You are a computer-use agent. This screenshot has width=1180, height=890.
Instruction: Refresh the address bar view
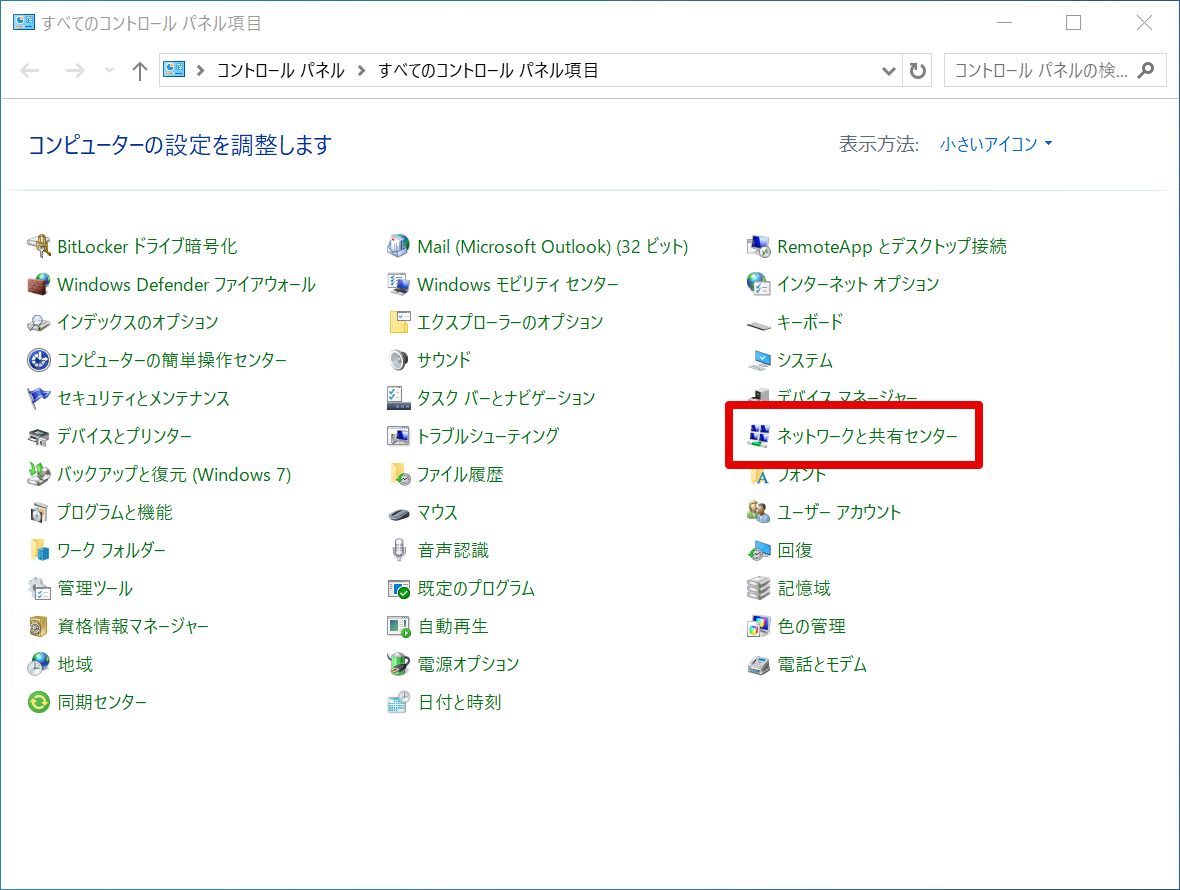917,71
